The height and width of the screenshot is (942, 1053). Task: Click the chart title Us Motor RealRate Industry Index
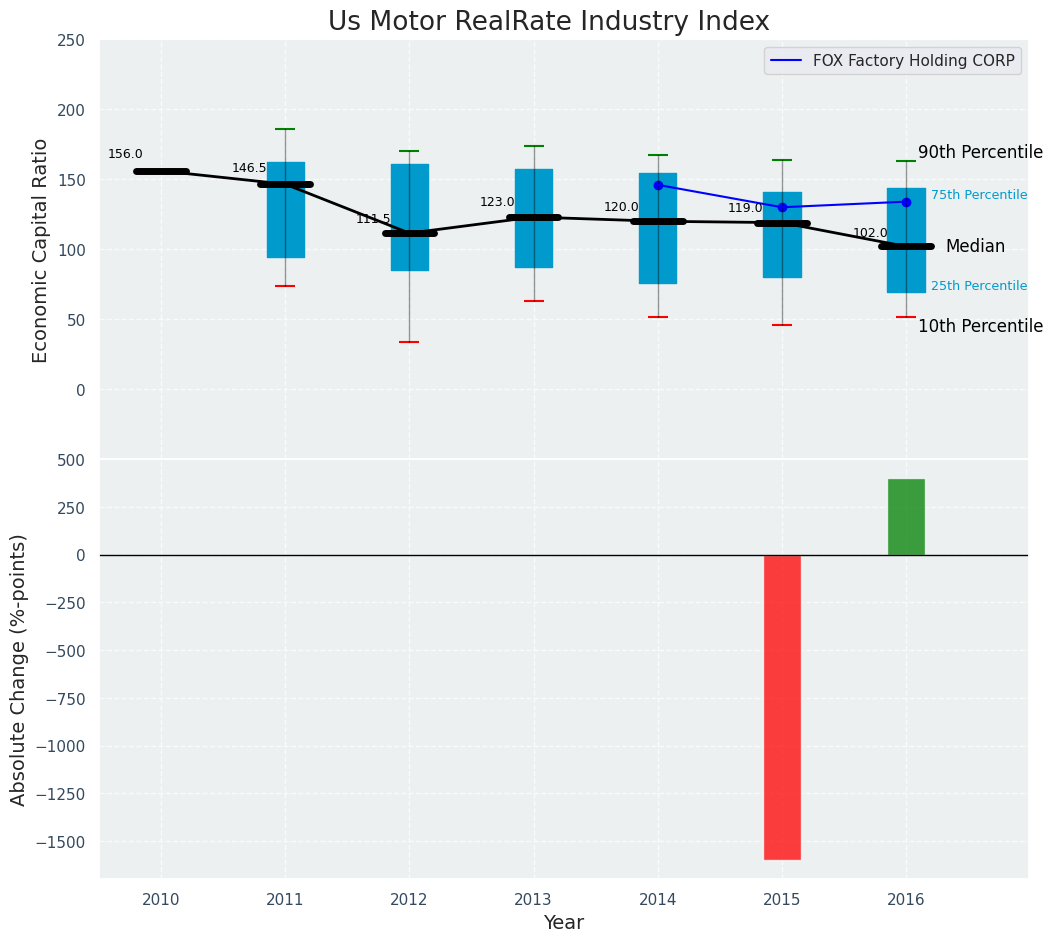pyautogui.click(x=548, y=22)
